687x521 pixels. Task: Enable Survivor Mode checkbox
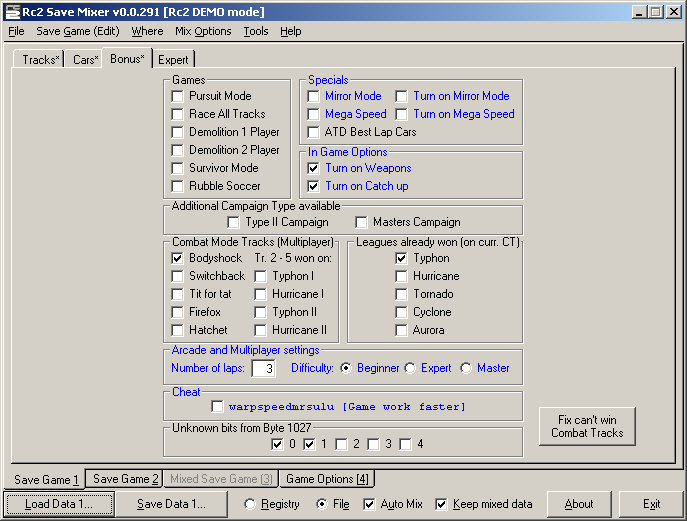(177, 168)
